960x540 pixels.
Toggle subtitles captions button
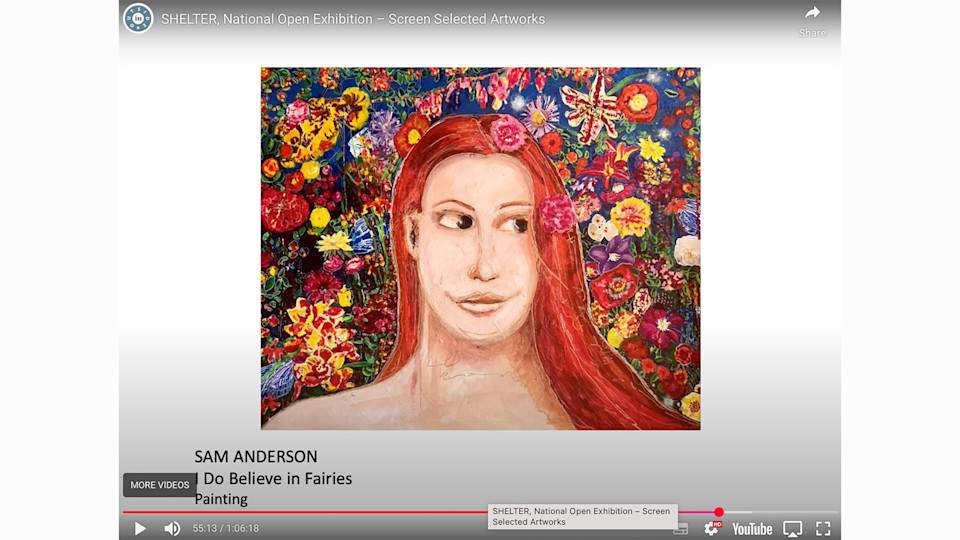[x=681, y=528]
